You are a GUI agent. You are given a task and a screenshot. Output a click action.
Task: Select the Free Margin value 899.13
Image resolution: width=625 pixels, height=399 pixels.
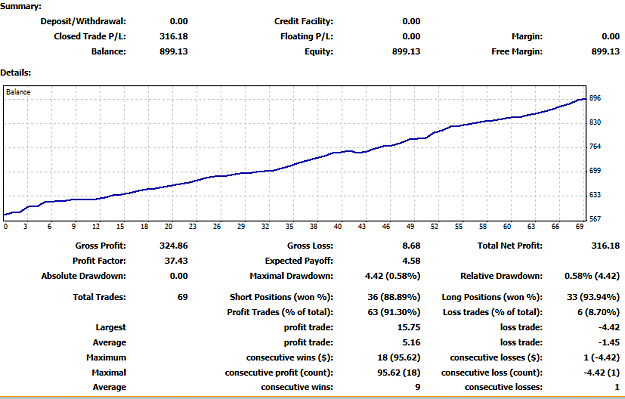tap(605, 51)
